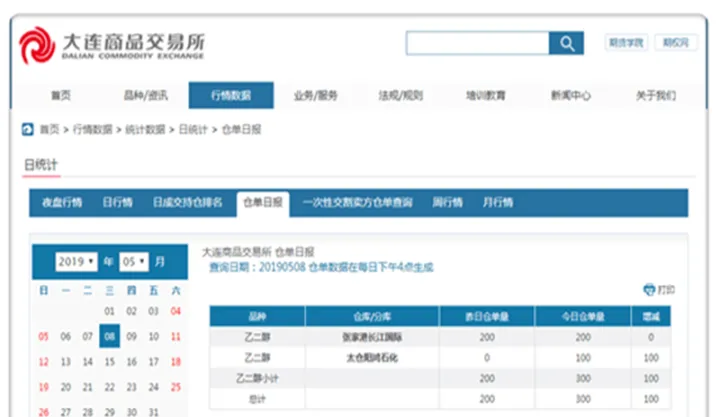
Task: Open the 品种/资讯 navigation item
Action: pos(146,95)
